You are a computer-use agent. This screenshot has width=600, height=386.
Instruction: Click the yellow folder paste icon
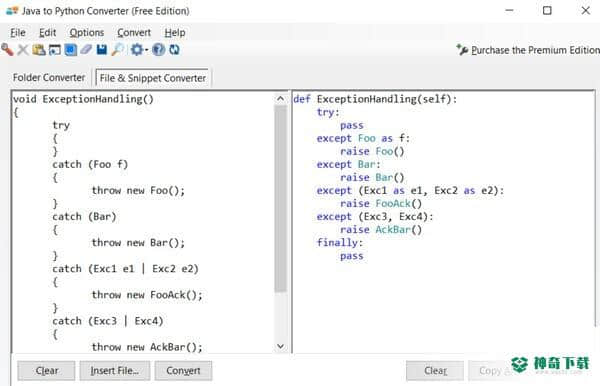(39, 50)
